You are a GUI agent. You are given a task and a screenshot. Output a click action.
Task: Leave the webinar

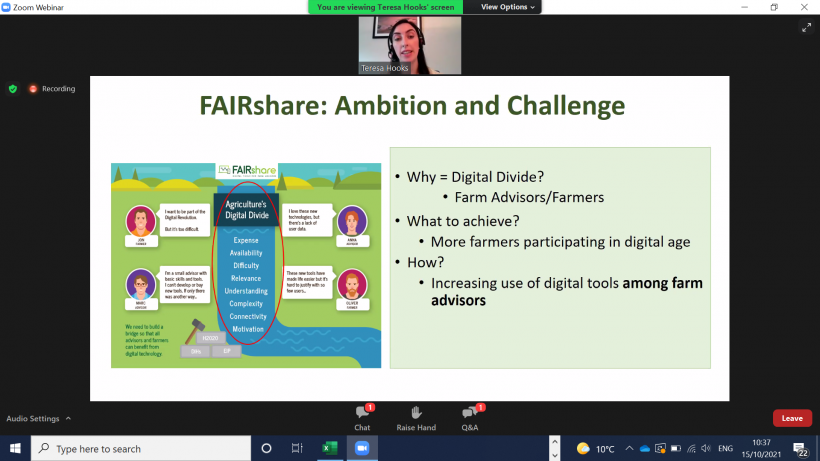(x=792, y=418)
